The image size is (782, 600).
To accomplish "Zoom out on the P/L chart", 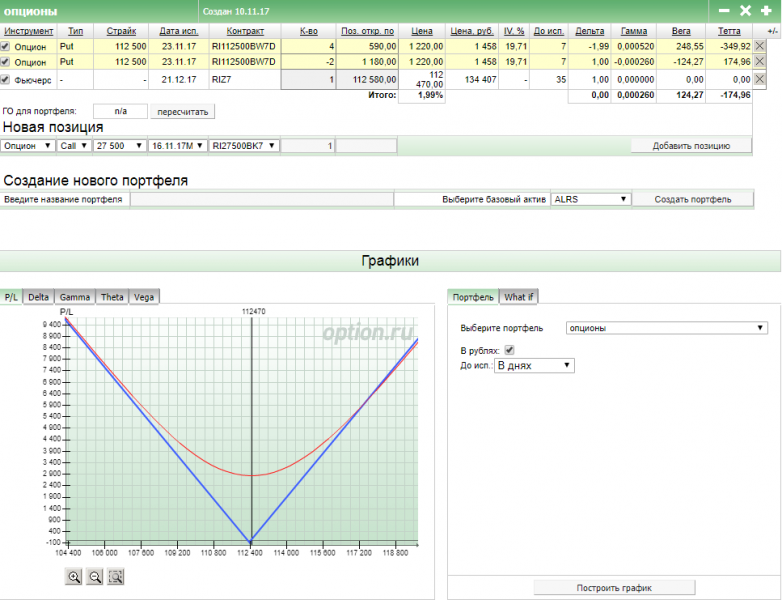I will (95, 576).
